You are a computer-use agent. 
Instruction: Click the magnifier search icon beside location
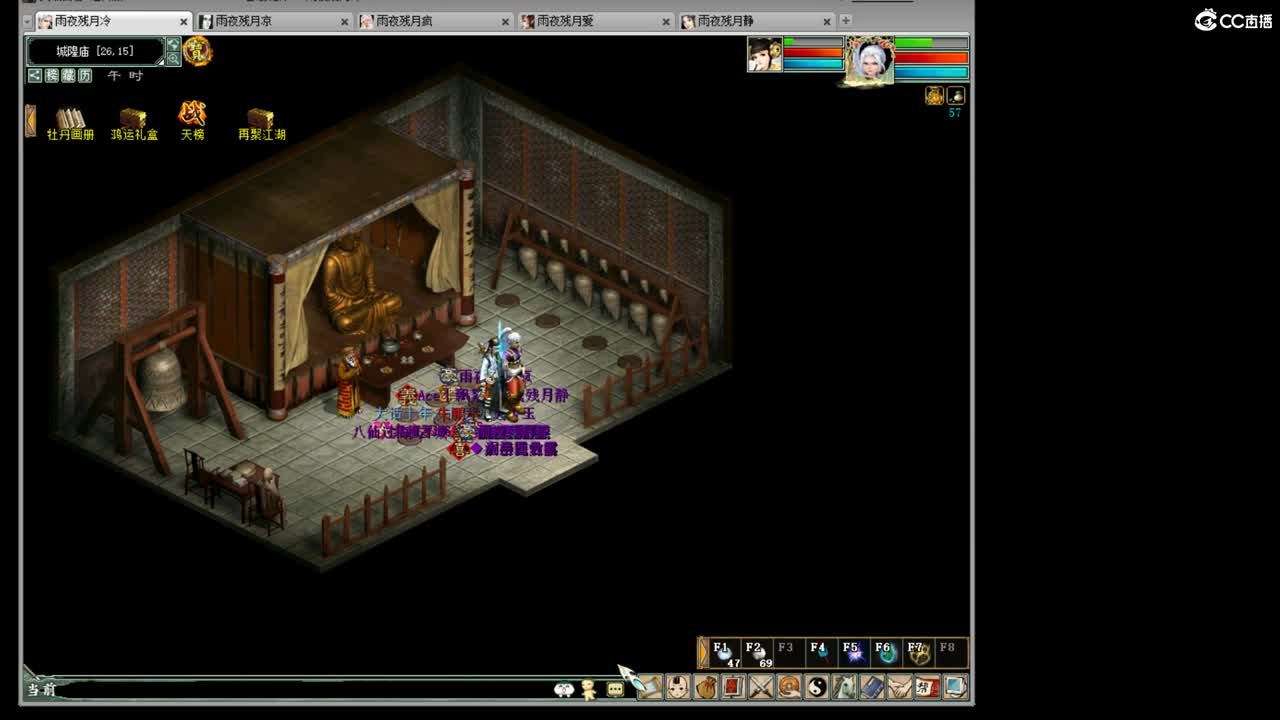pos(174,59)
